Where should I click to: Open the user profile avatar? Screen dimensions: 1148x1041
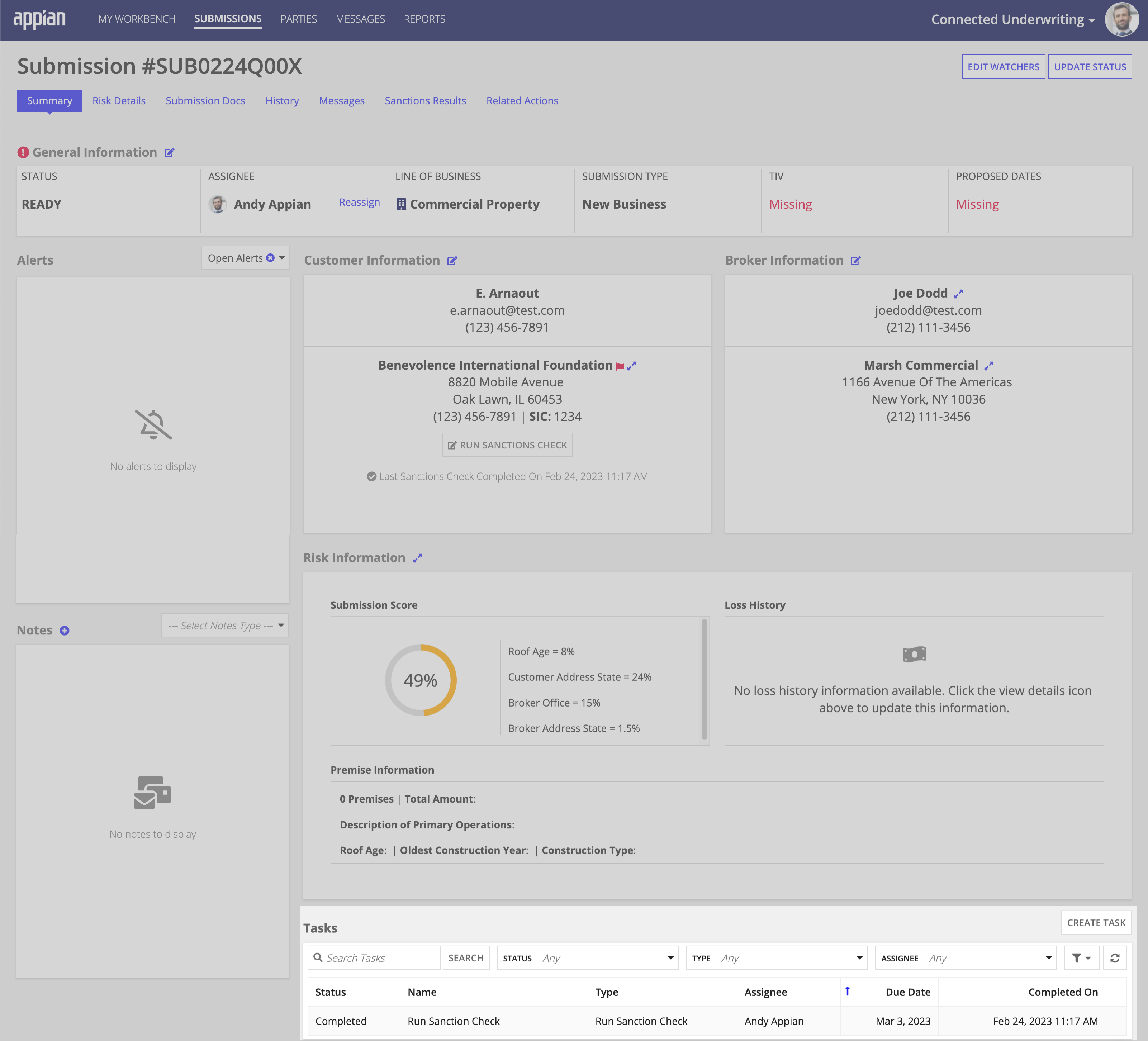1121,19
